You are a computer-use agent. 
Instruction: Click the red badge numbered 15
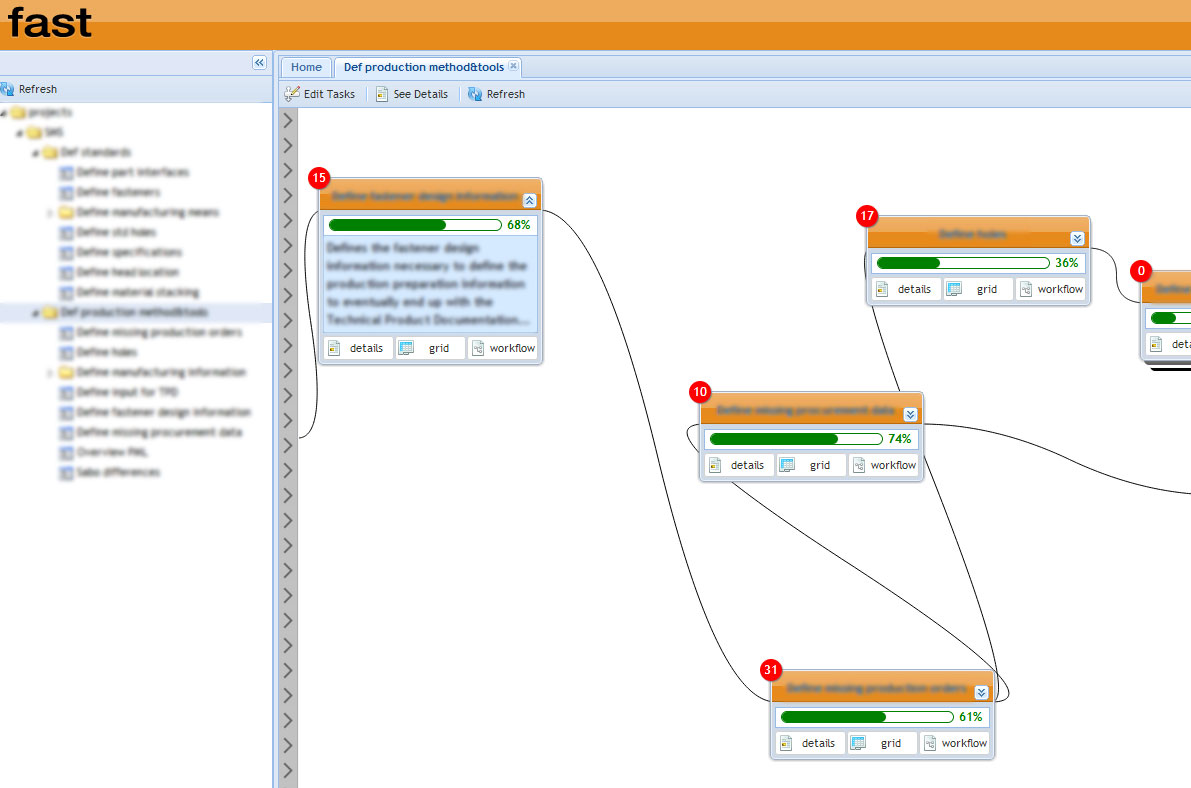point(319,179)
